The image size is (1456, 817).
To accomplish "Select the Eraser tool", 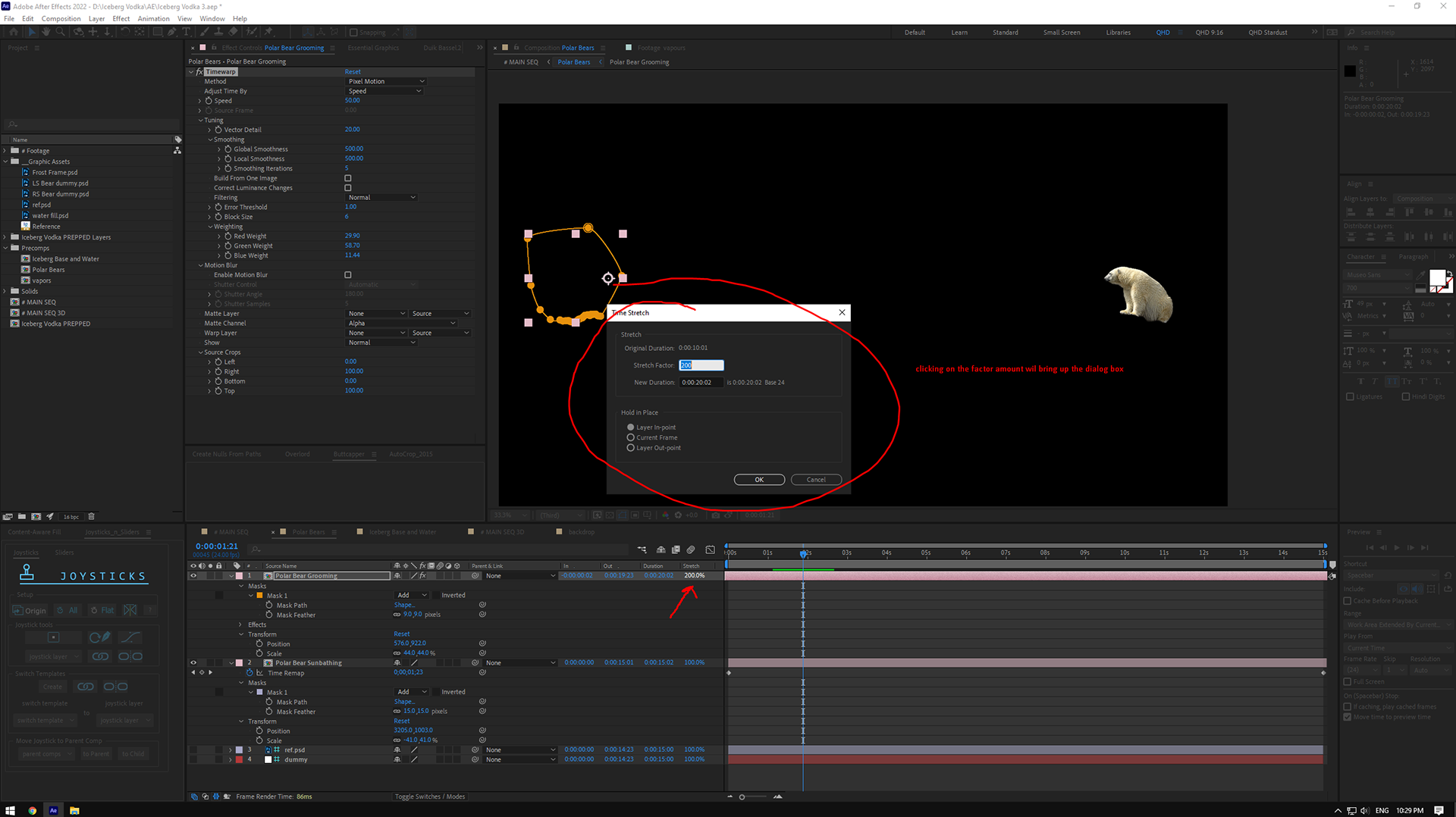I will point(233,32).
